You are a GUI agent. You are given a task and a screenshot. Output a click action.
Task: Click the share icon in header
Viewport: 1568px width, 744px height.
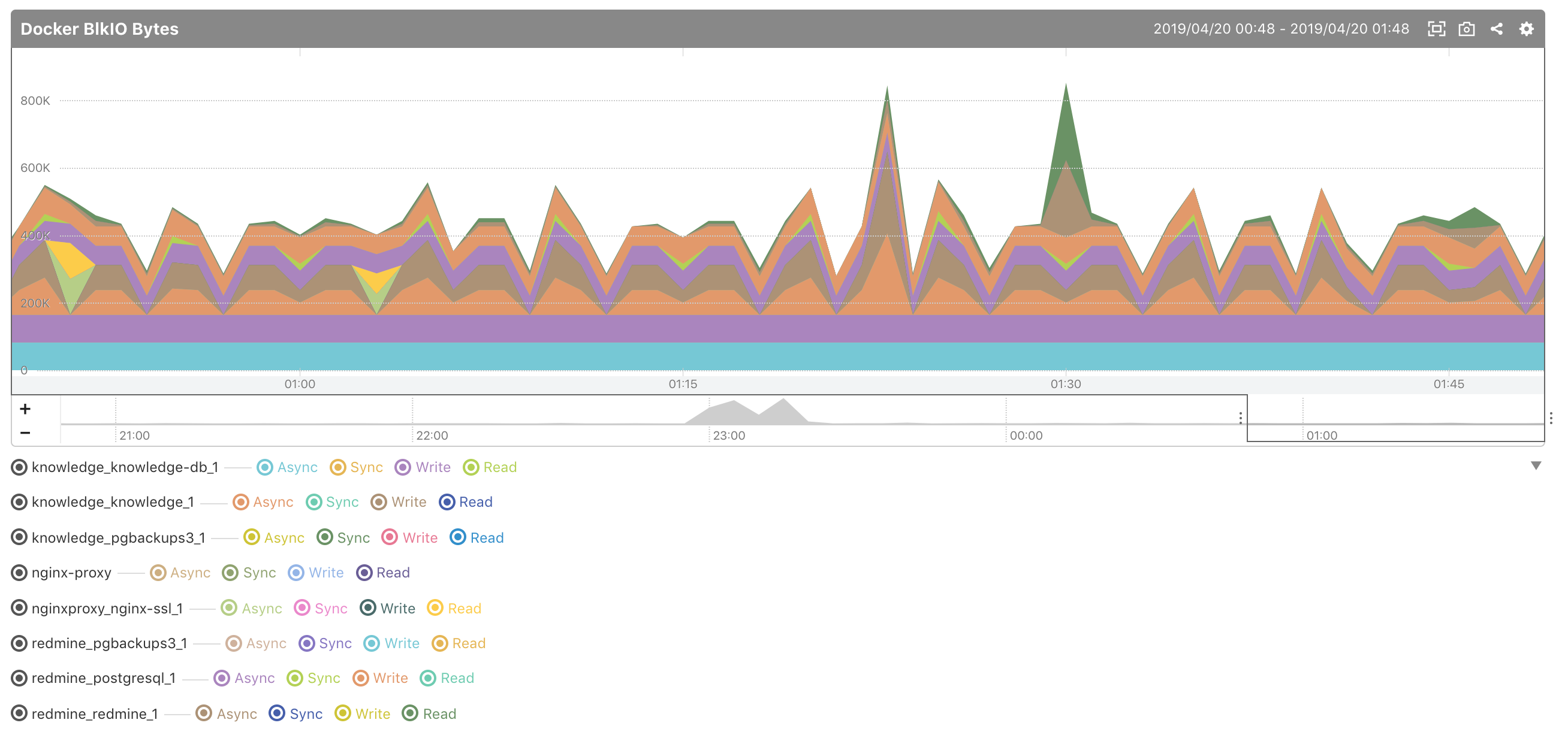(x=1496, y=29)
